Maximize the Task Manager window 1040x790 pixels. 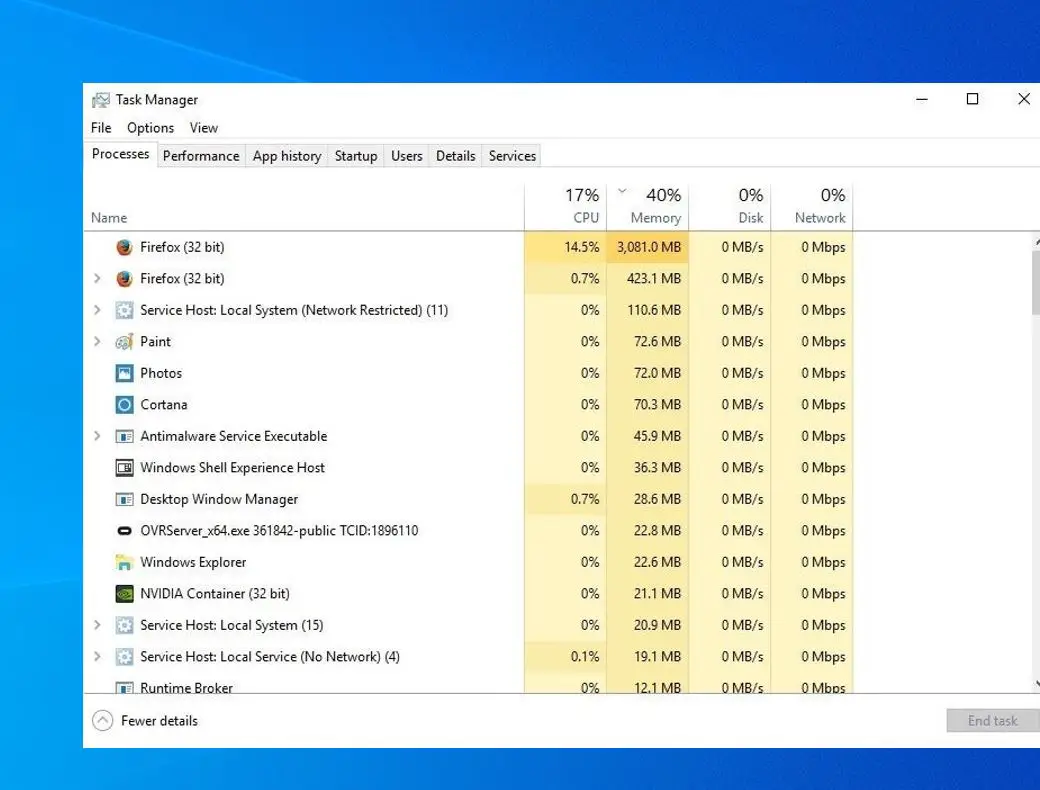[x=972, y=99]
